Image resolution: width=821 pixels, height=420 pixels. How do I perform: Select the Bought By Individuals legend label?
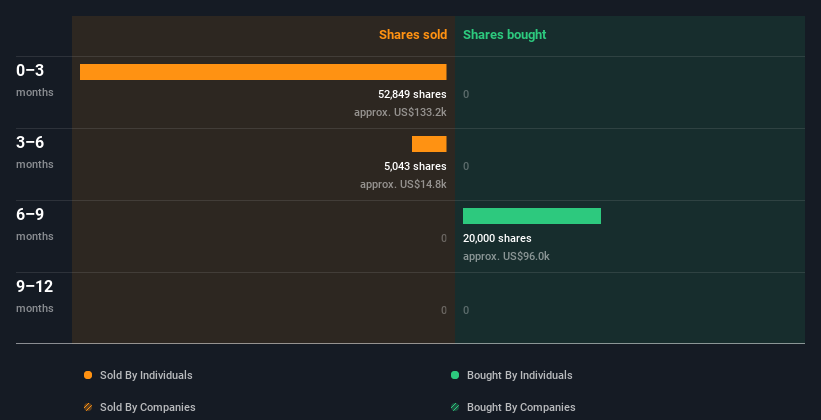pyautogui.click(x=519, y=375)
